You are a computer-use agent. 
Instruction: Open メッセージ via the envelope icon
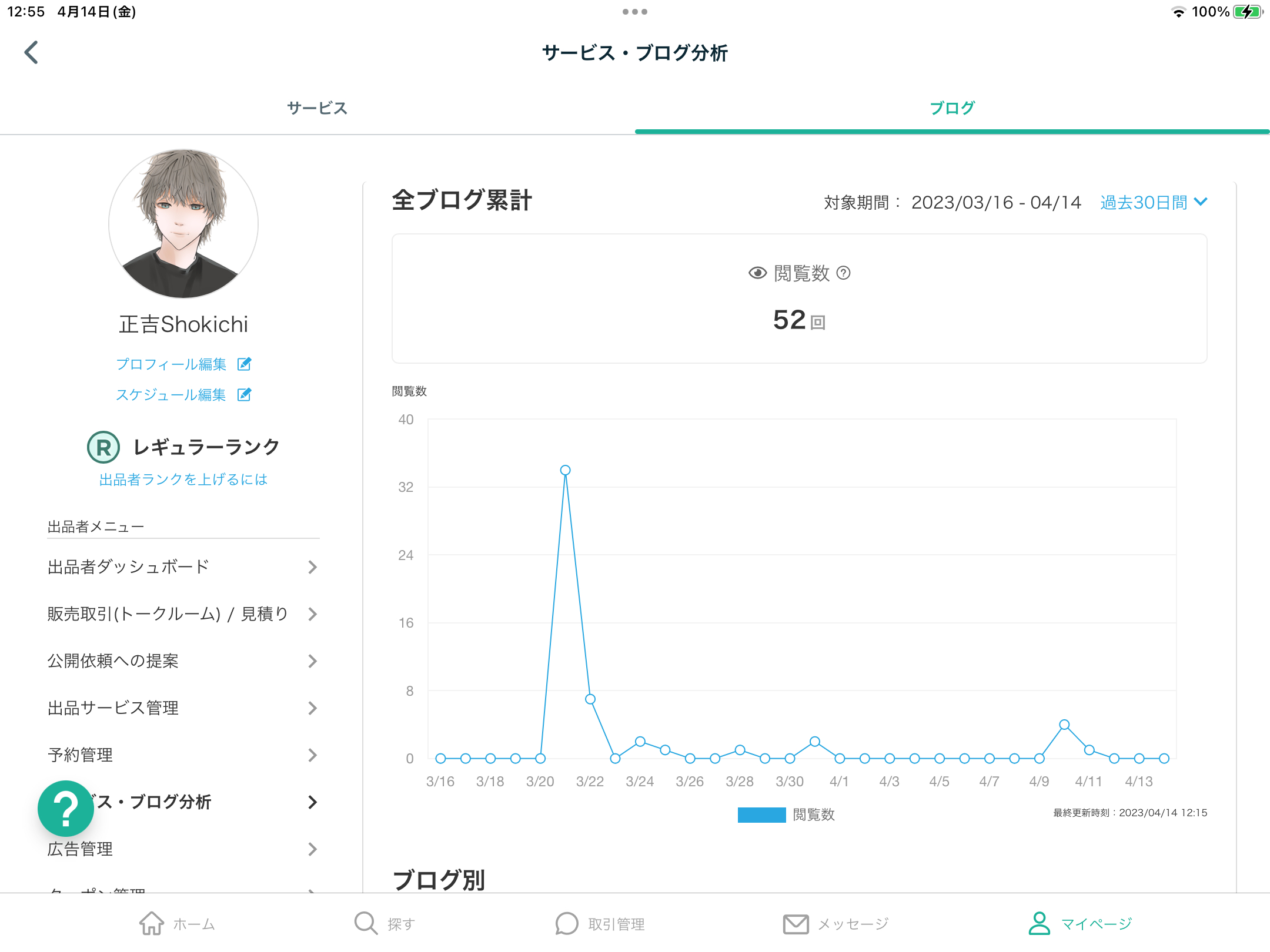796,923
